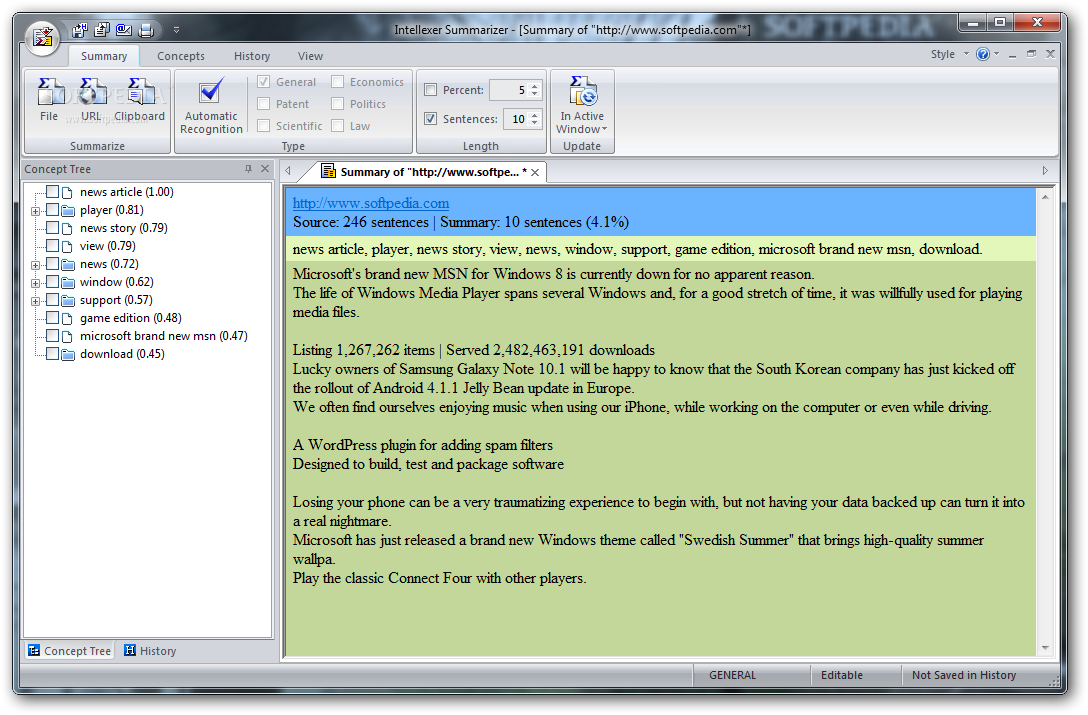Select microsoft brand new msn (0.47) row
Viewport: 1088px width, 715px height.
tap(163, 336)
